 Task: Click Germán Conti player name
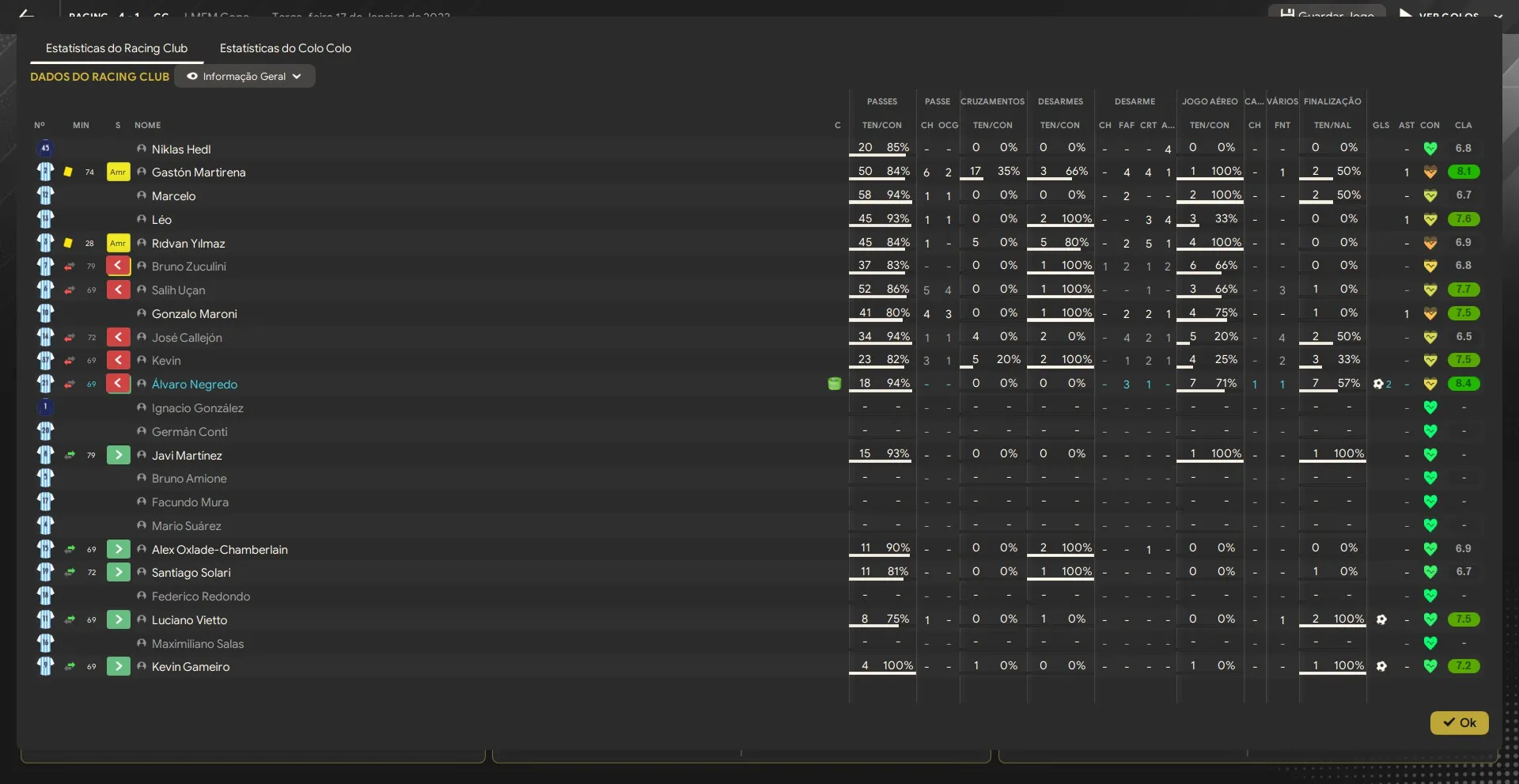point(190,431)
